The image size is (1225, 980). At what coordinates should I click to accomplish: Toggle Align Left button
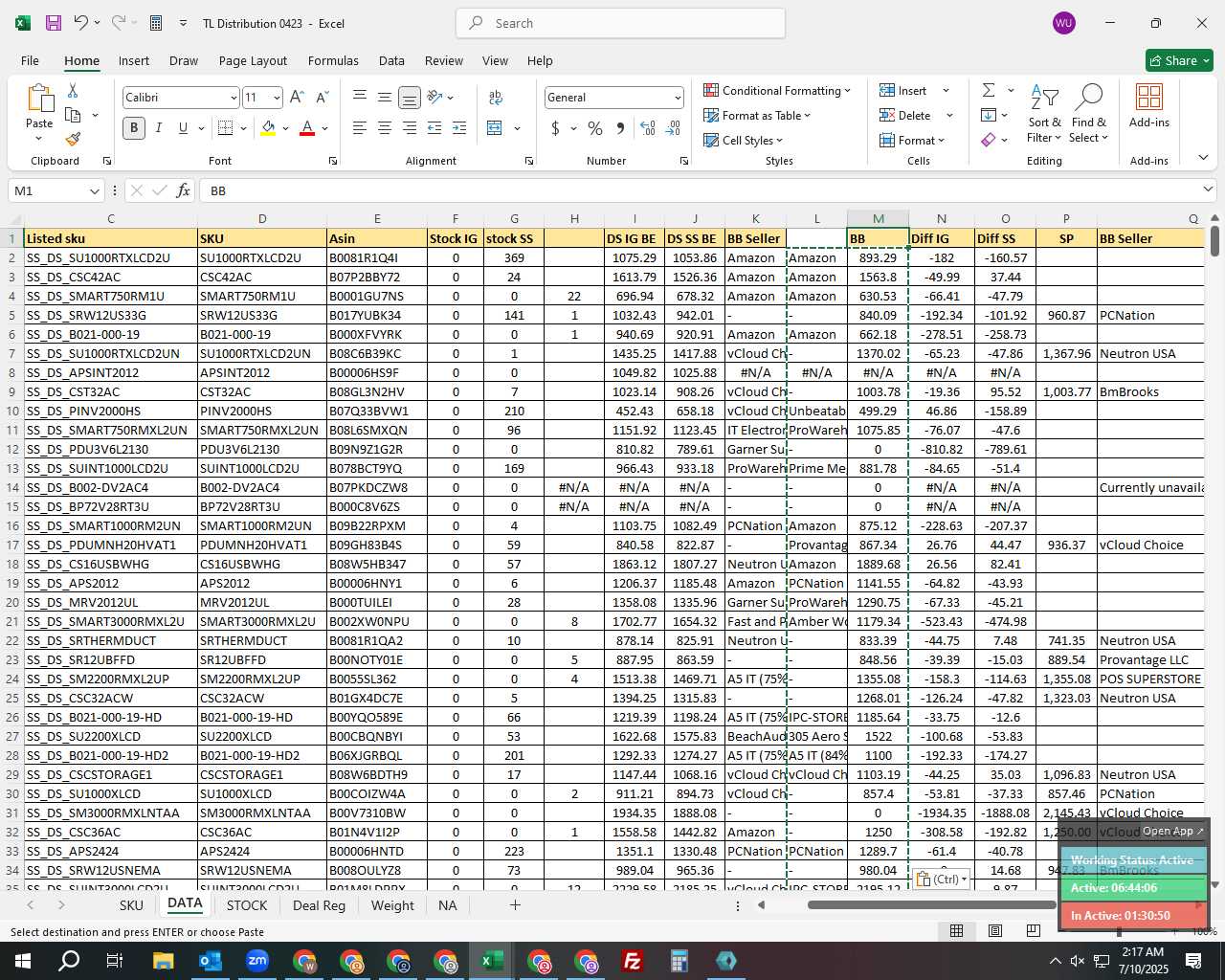point(360,128)
